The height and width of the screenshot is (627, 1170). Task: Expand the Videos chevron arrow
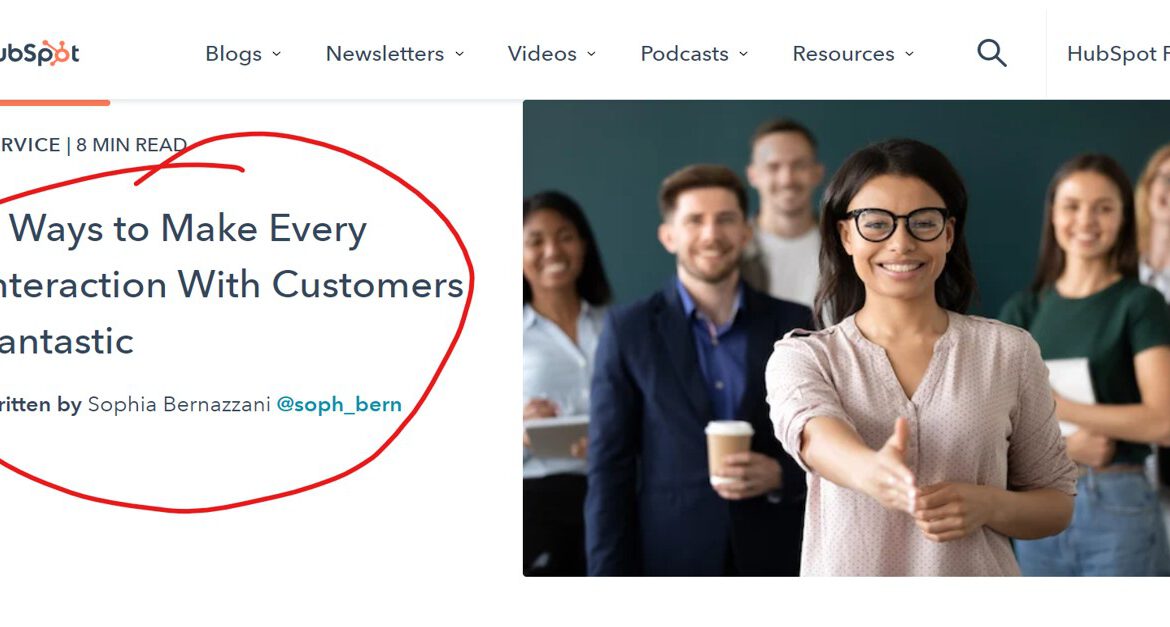click(591, 54)
